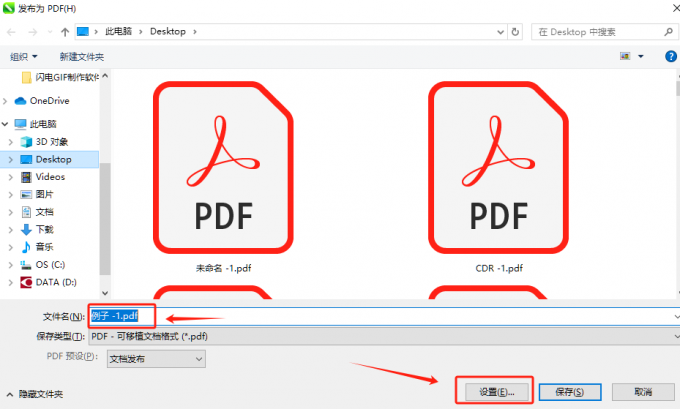
Task: Click the CDR -1.pdf file name
Action: 499,268
